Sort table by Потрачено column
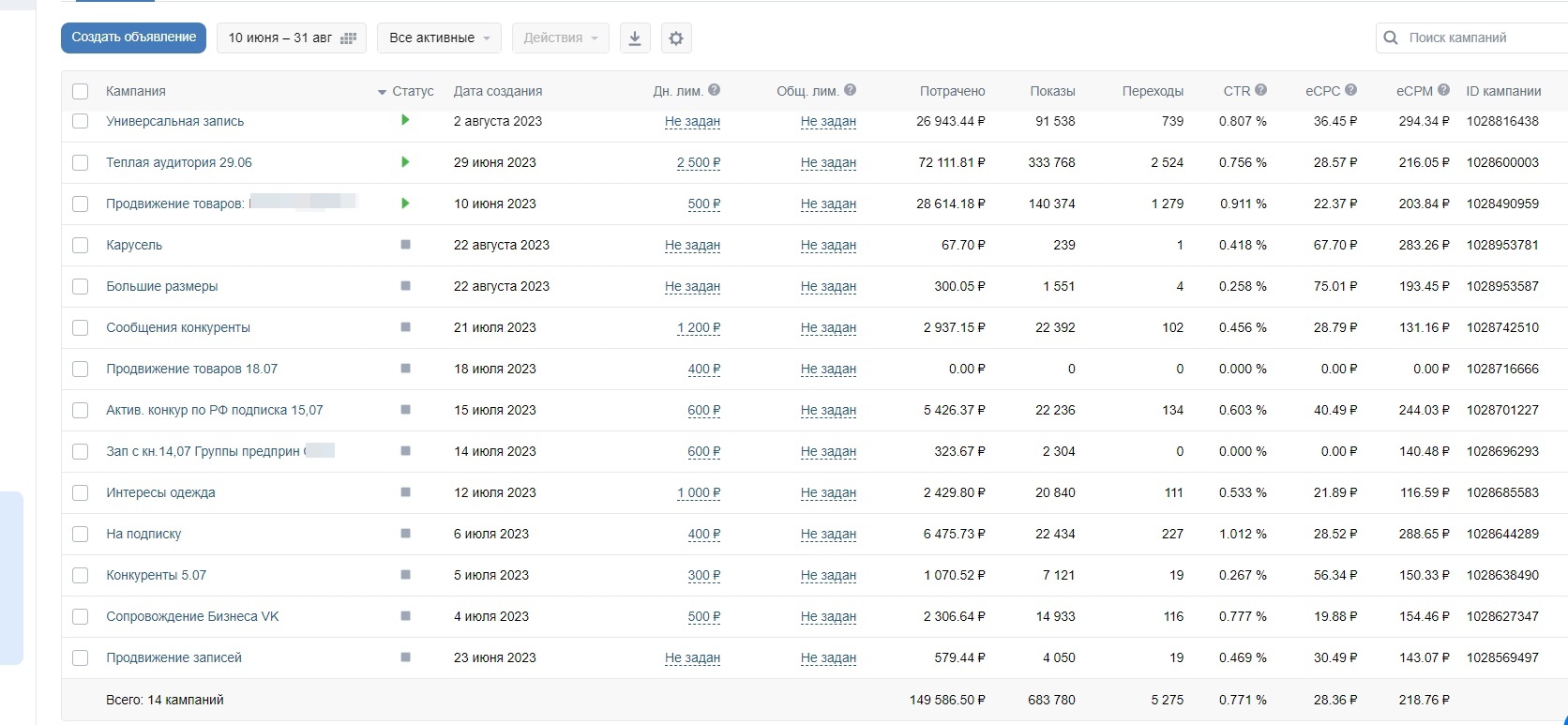The height and width of the screenshot is (725, 1568). point(952,91)
